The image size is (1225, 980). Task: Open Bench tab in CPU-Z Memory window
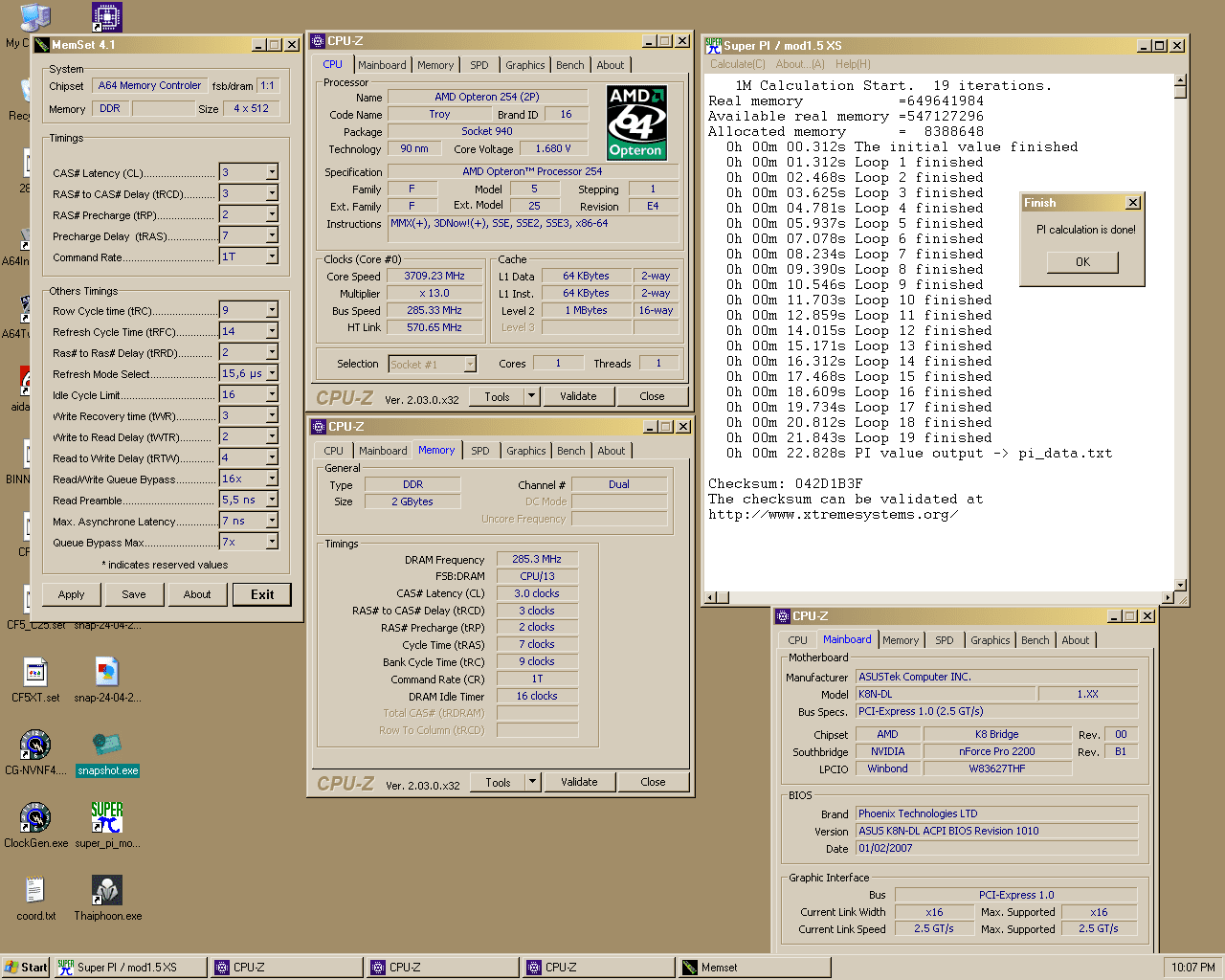pos(571,451)
